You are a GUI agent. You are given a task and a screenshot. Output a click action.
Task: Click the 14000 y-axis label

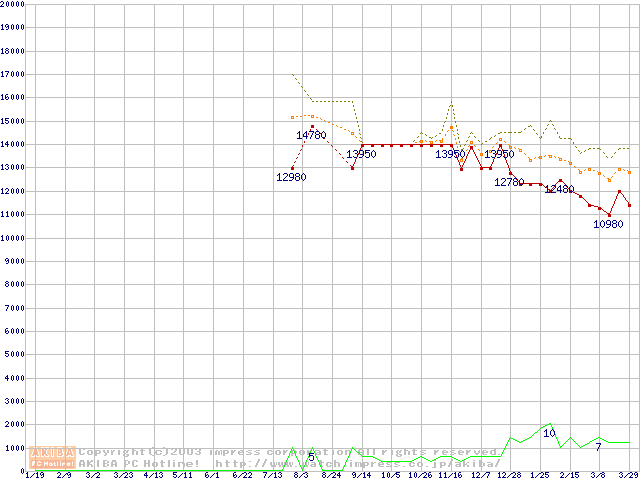(x=12, y=145)
